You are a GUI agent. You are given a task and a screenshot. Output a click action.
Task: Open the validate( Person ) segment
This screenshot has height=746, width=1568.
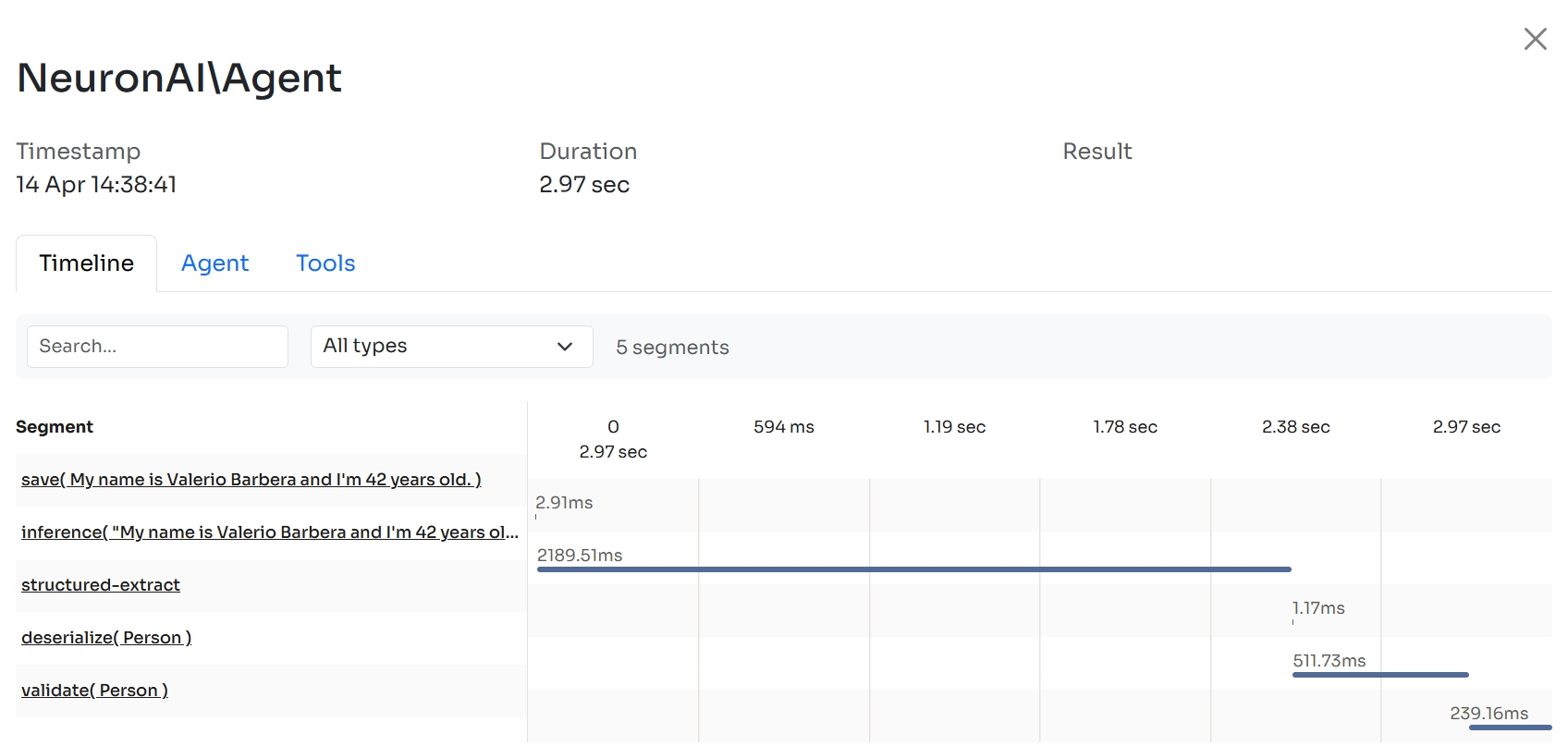[94, 691]
